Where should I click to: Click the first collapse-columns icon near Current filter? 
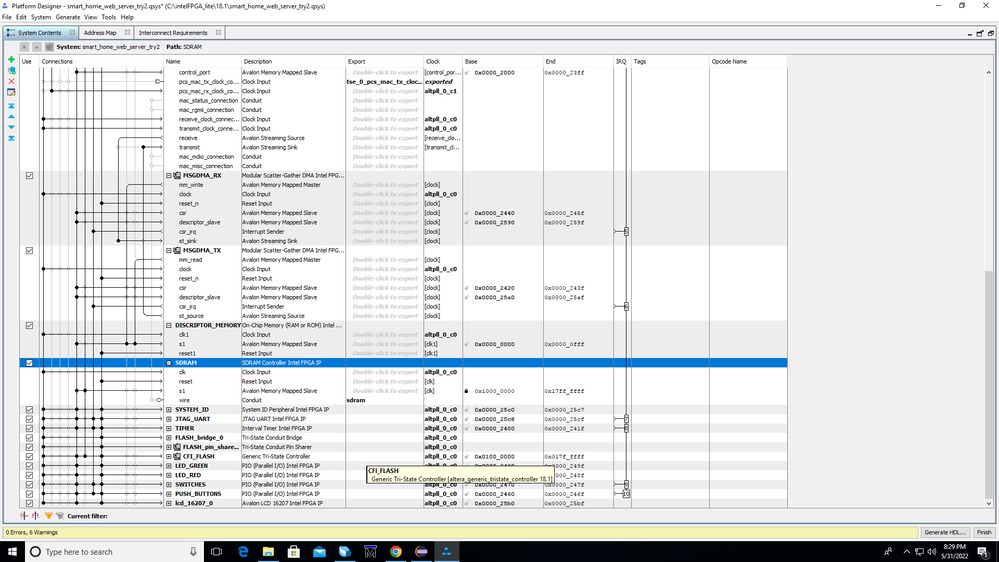24,516
